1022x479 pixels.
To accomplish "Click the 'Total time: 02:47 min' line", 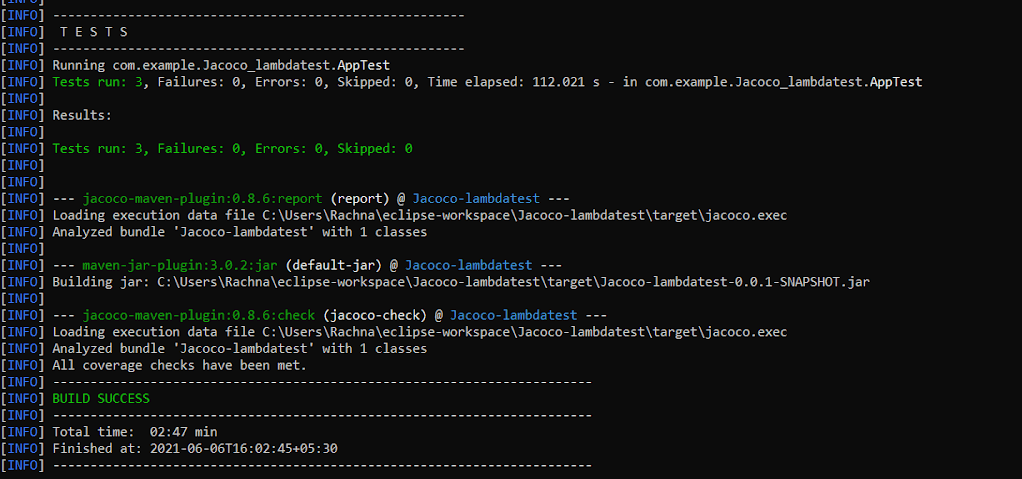I will [135, 431].
